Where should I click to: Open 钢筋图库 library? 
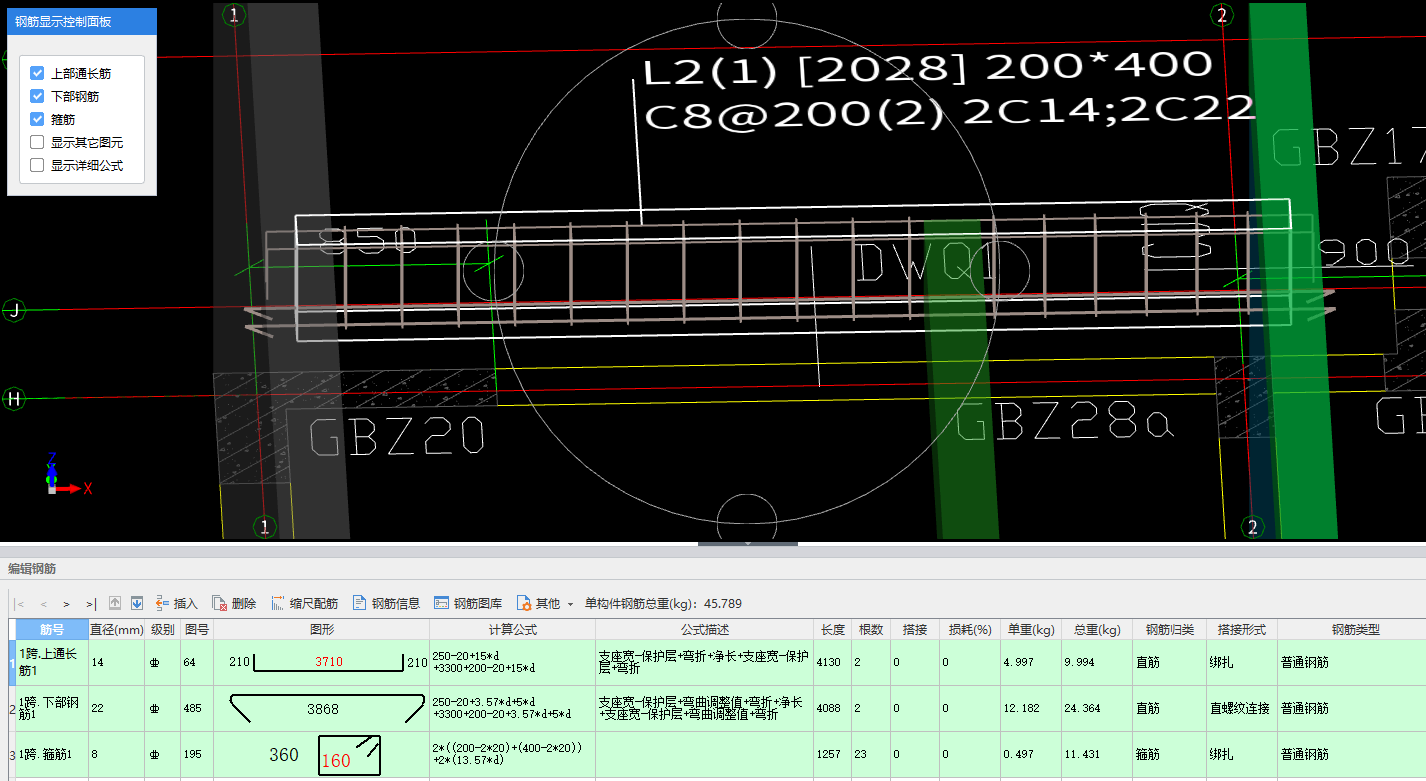468,603
